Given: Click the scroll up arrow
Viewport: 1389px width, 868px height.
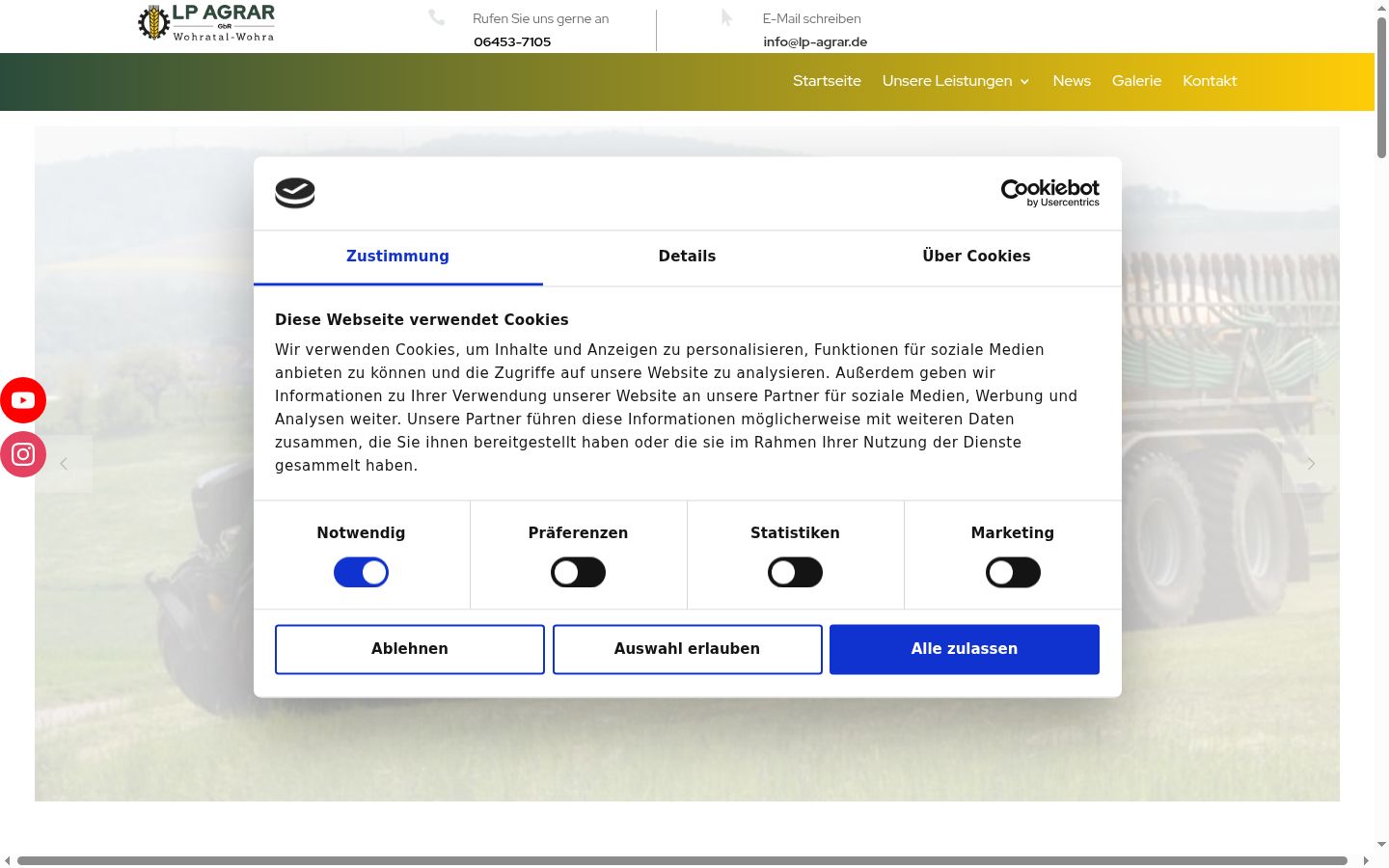Looking at the screenshot, I should click(1381, 7).
